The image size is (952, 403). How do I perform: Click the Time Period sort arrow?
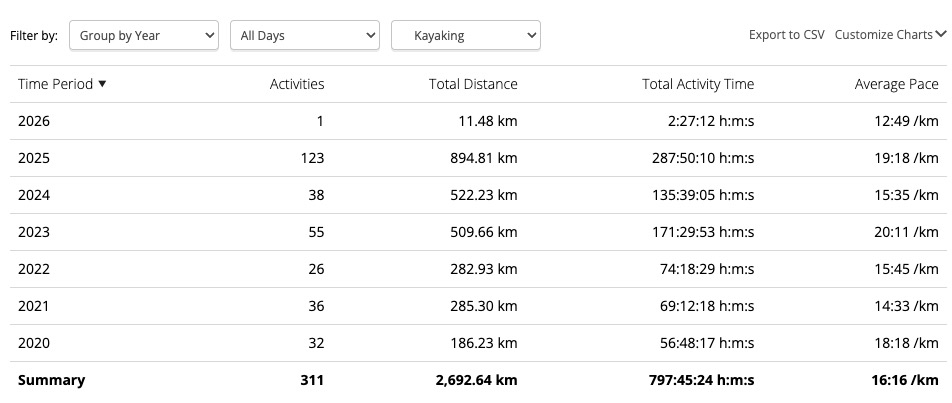102,85
